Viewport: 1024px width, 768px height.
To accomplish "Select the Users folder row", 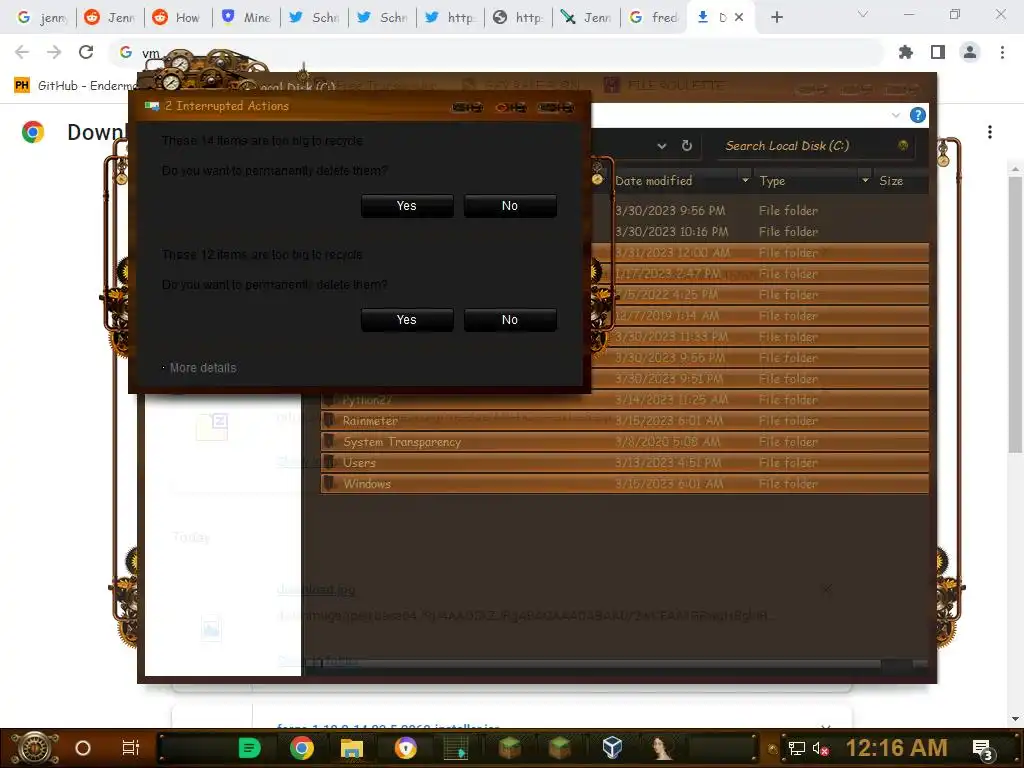I will click(x=624, y=462).
